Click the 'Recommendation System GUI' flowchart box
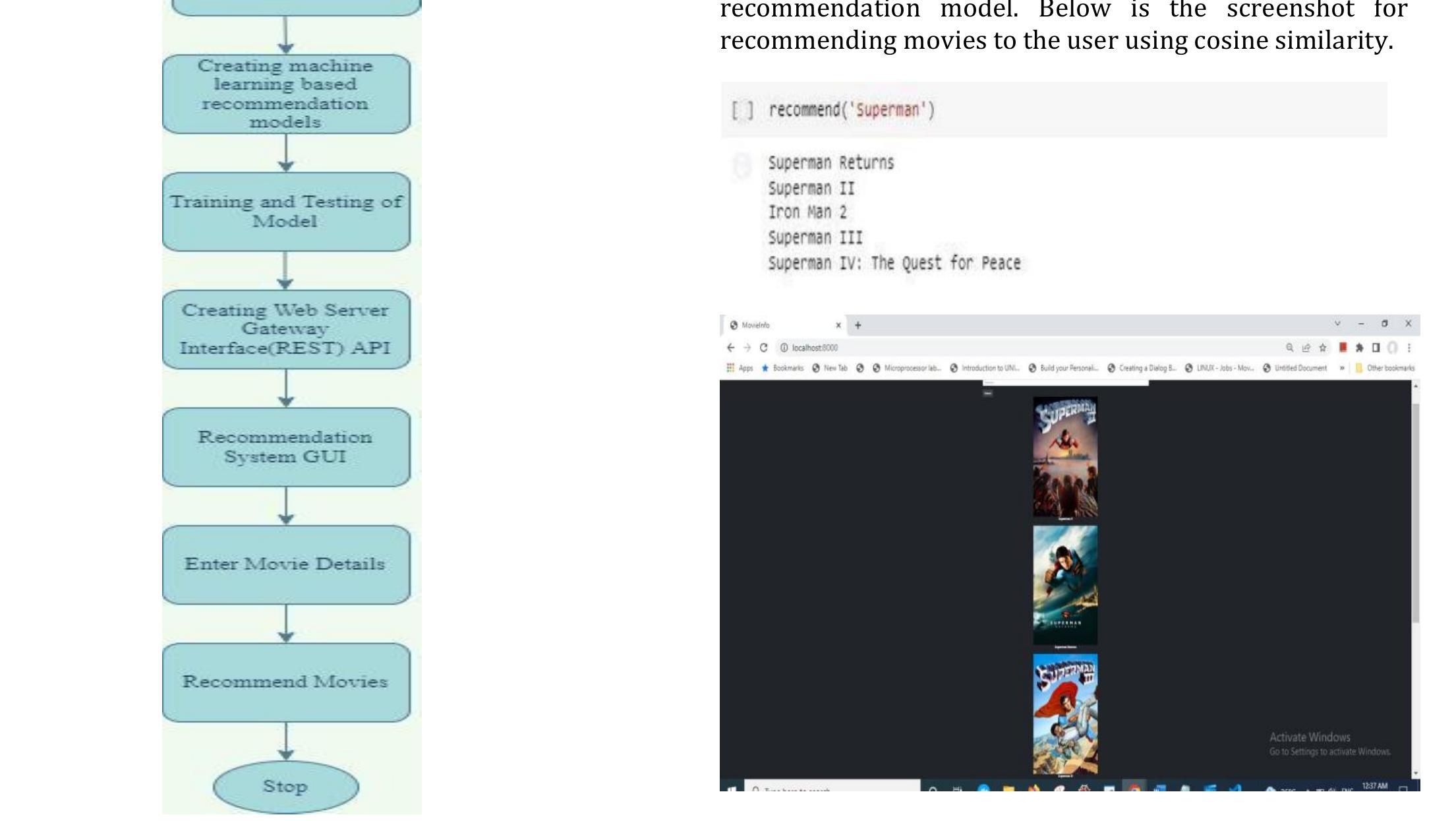 [285, 447]
